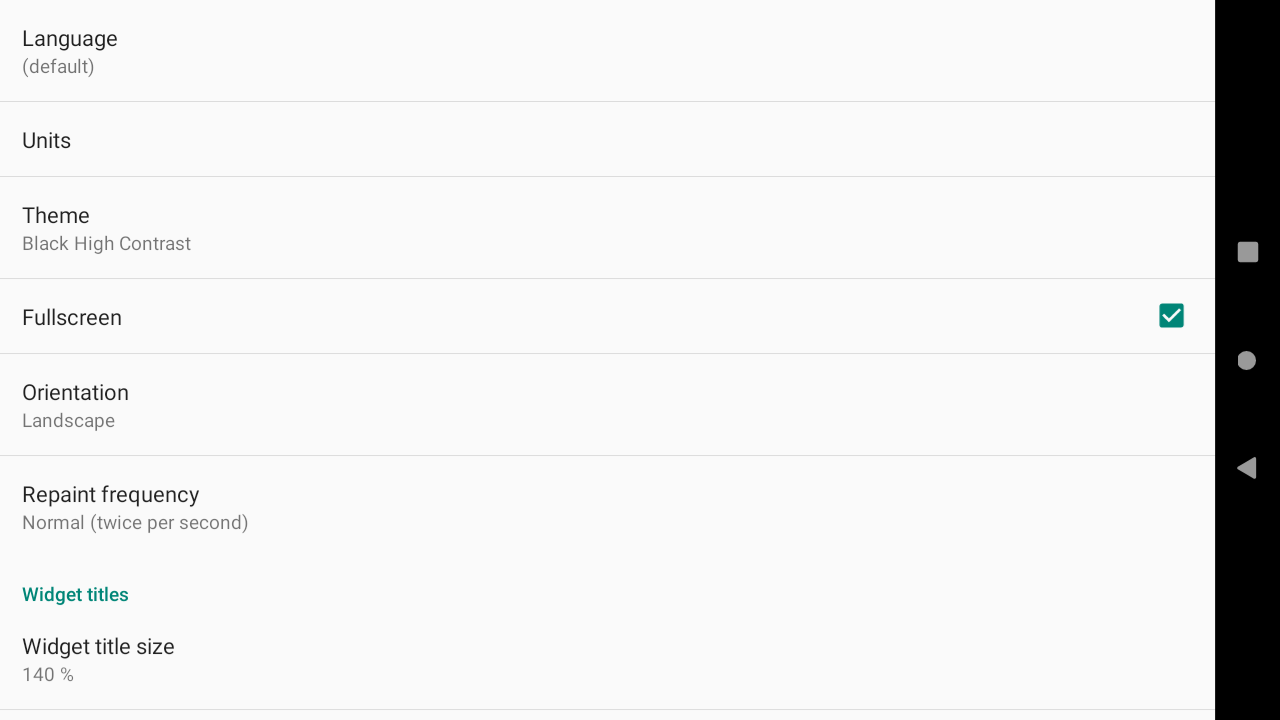Image resolution: width=1280 pixels, height=720 pixels.
Task: Select the Widget titles section header
Action: [x=75, y=594]
